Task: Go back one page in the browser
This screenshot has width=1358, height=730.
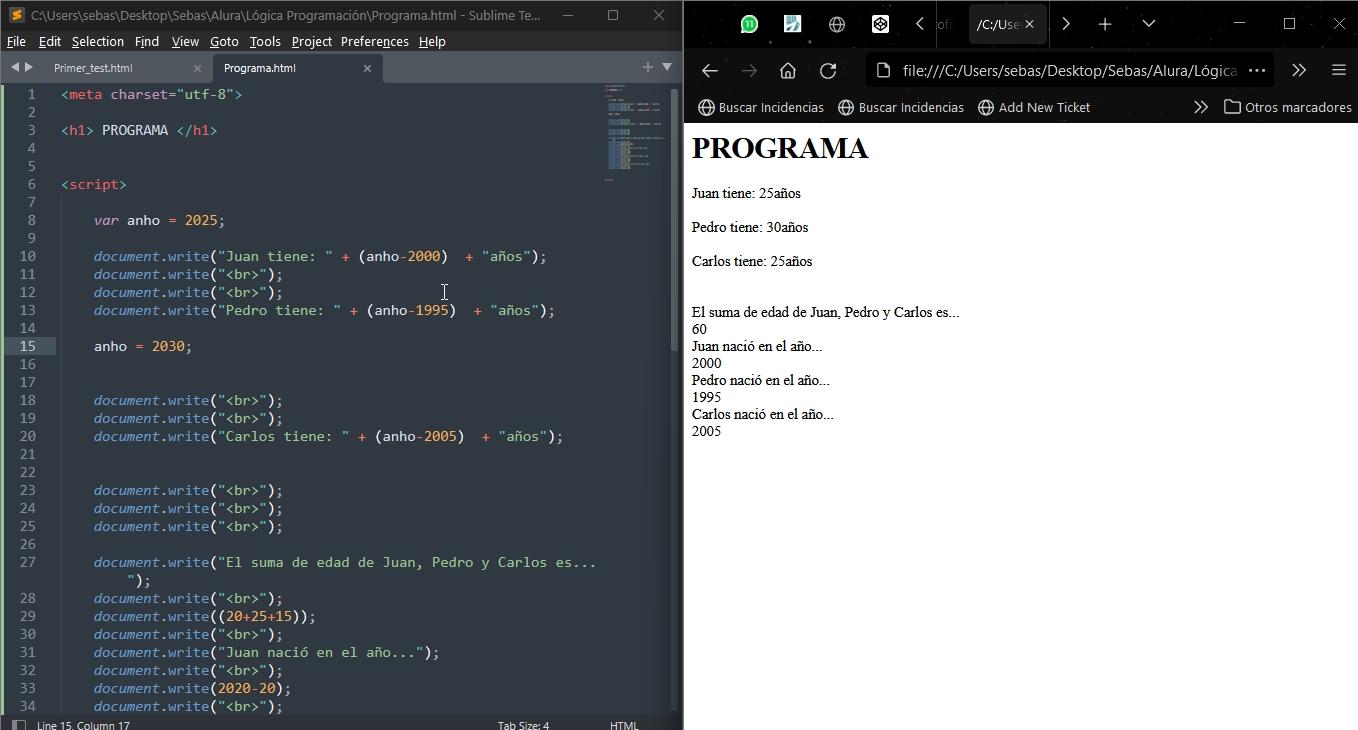Action: [709, 70]
